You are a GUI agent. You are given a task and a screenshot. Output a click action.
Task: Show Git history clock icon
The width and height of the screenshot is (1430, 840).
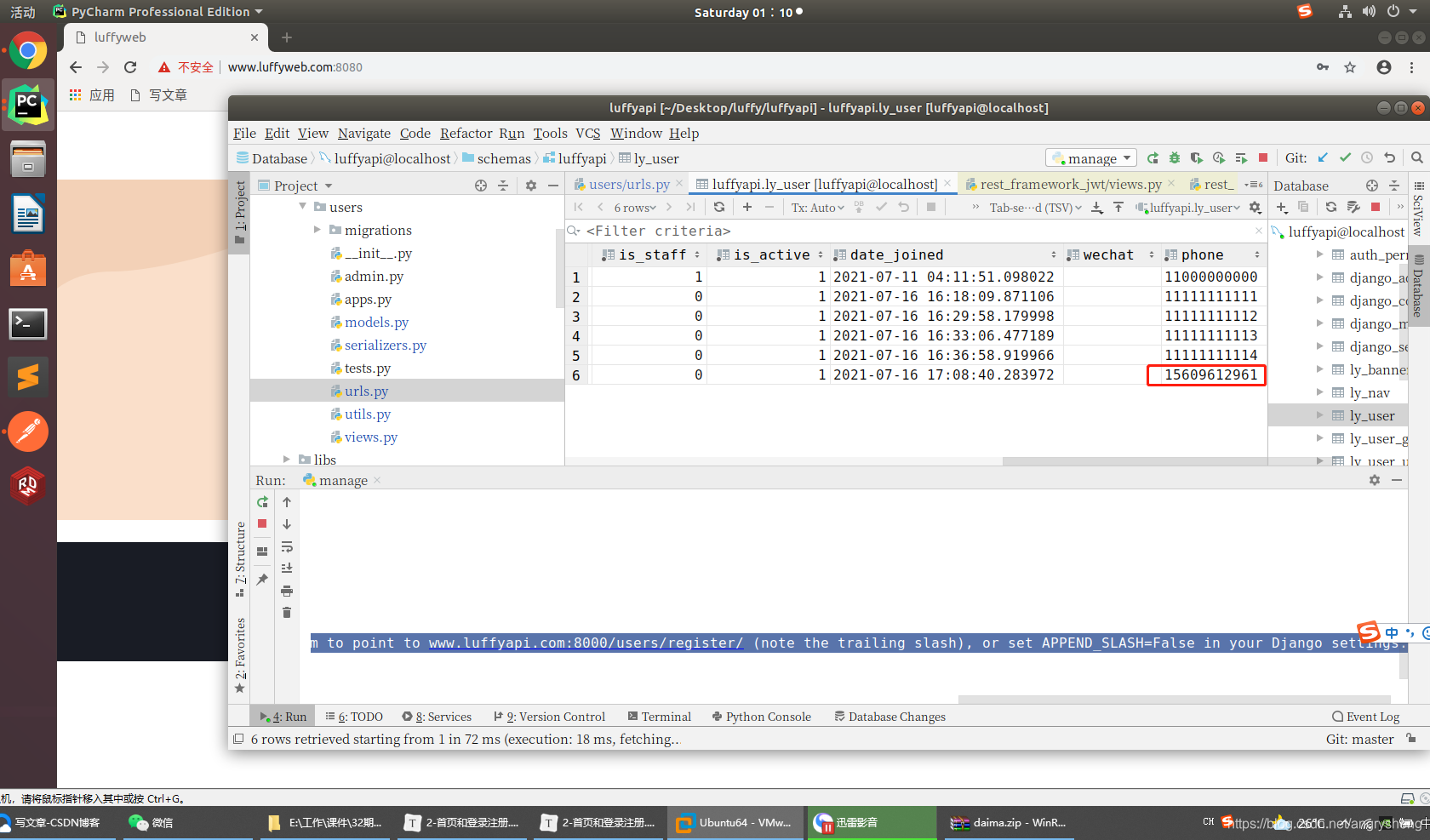1367,158
